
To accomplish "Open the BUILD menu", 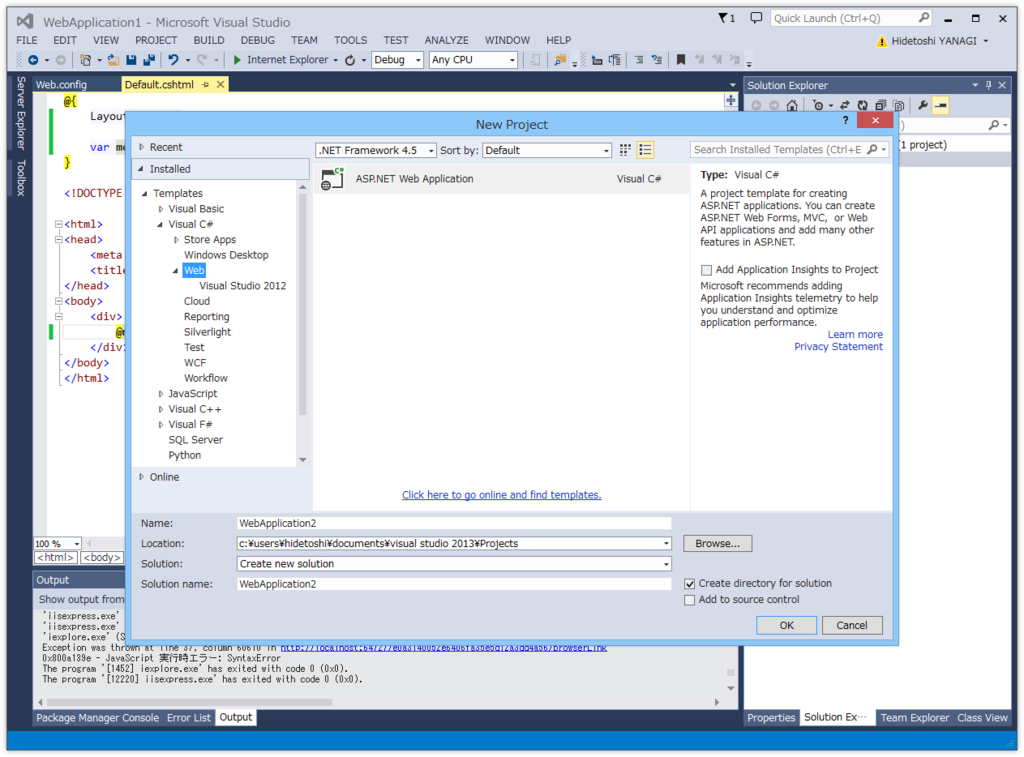I will click(208, 40).
